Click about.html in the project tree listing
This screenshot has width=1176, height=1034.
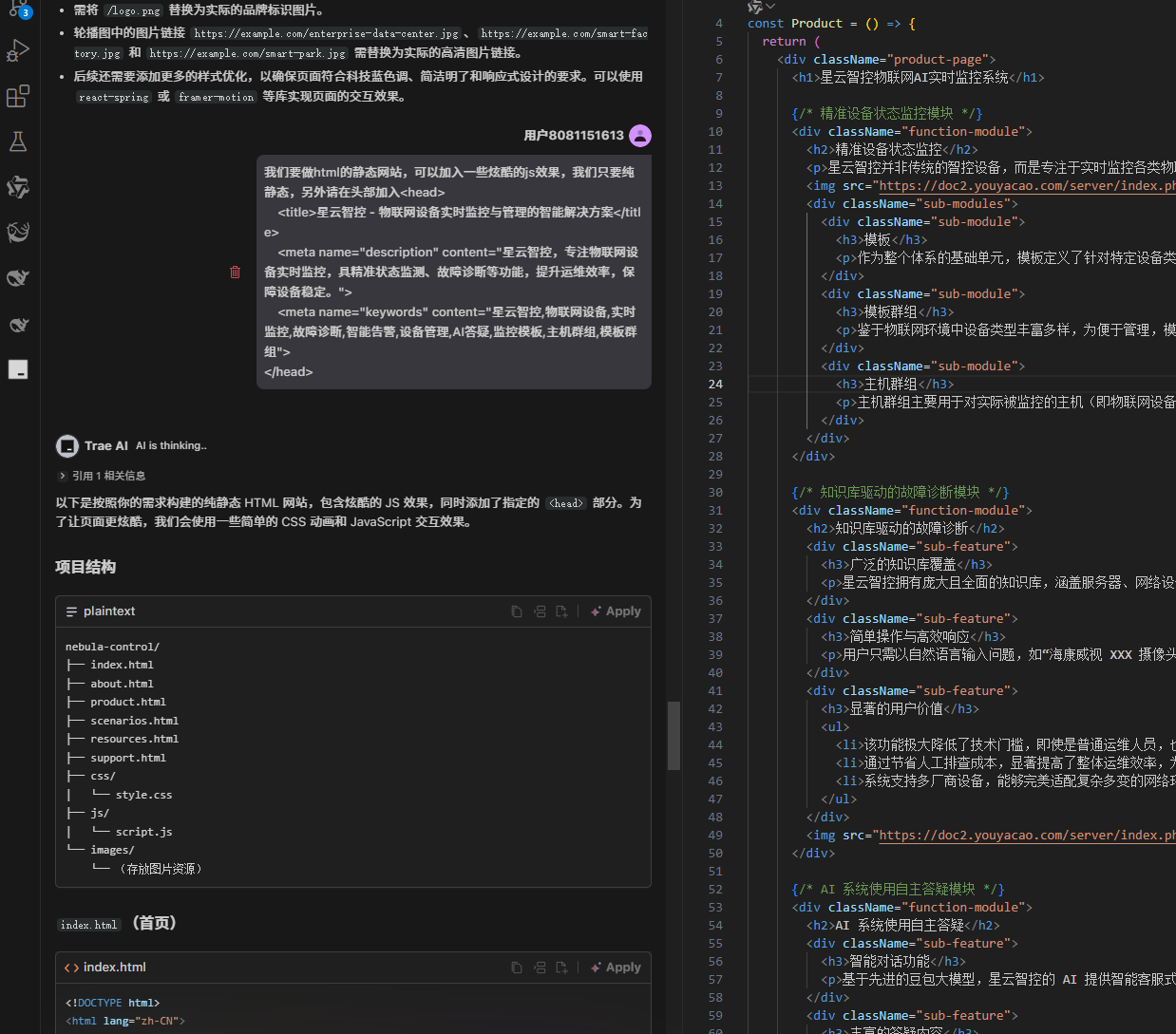pyautogui.click(x=122, y=684)
